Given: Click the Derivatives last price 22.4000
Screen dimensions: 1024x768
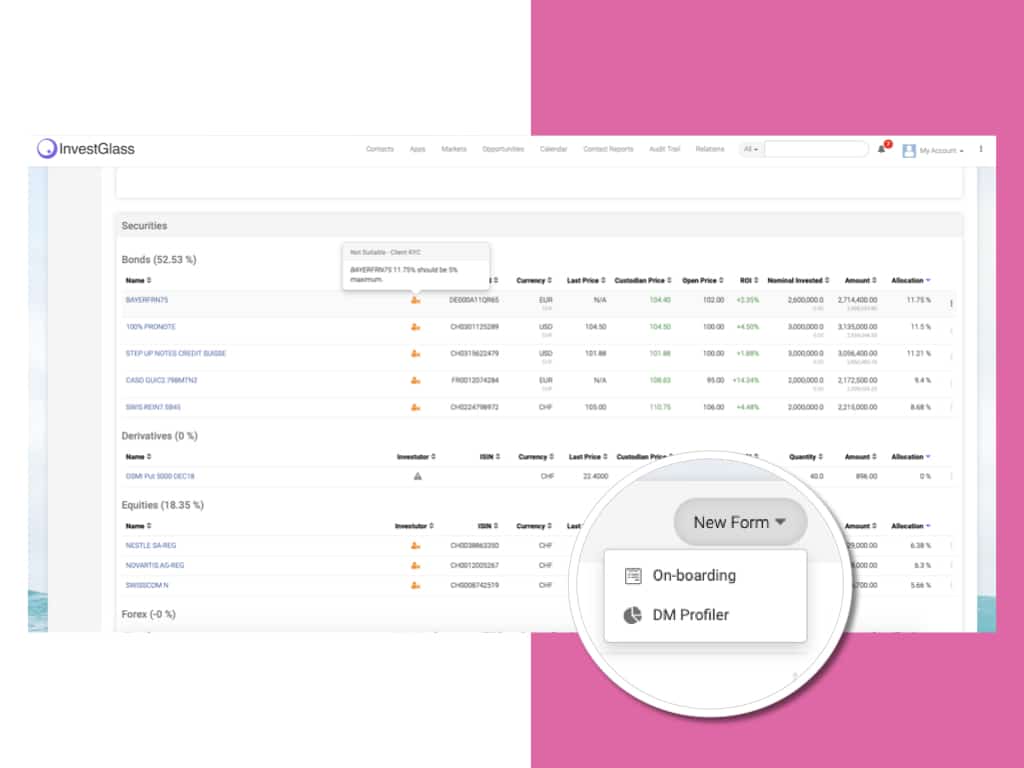Looking at the screenshot, I should (596, 477).
